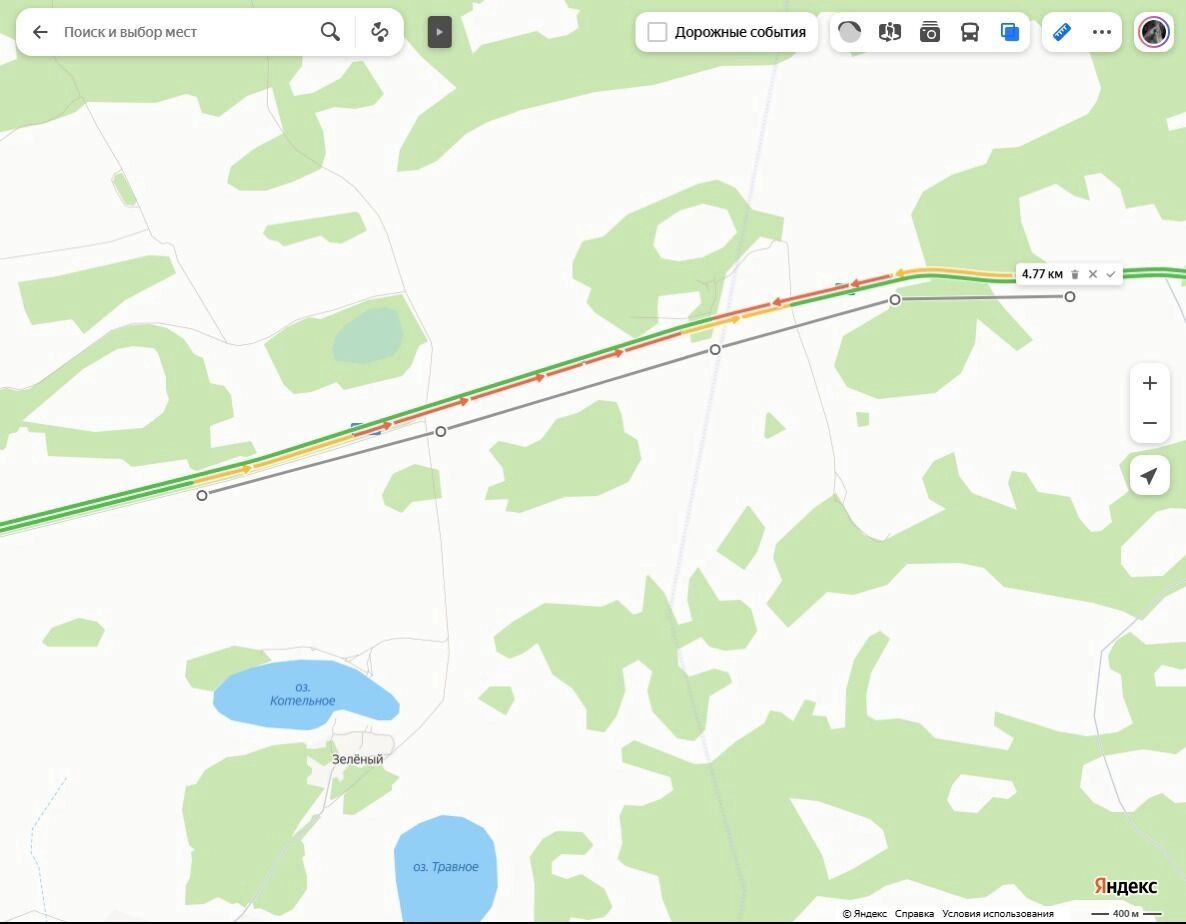Locate me with the navigation arrow
This screenshot has width=1186, height=924.
[x=1150, y=476]
